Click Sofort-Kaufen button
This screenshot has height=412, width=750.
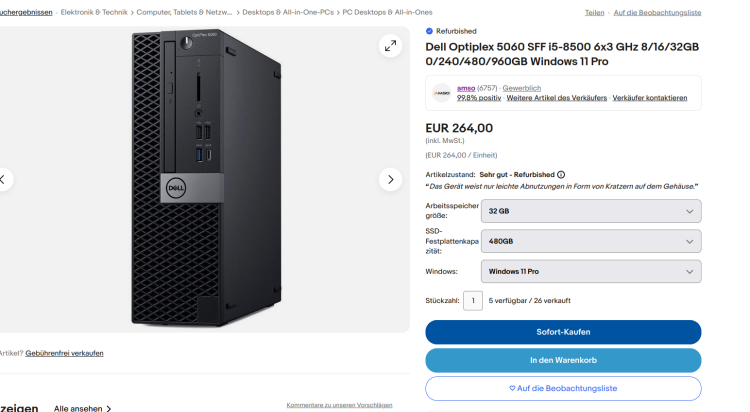(563, 332)
